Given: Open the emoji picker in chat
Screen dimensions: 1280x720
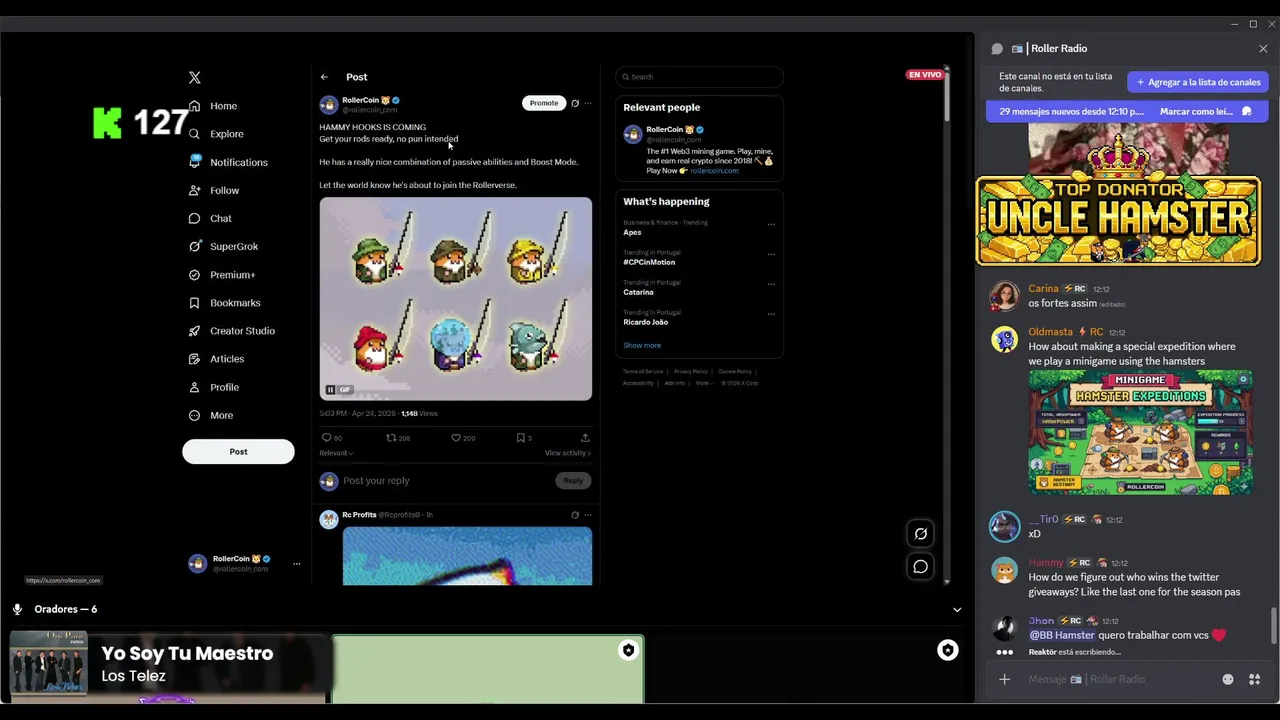Looking at the screenshot, I should (1228, 680).
